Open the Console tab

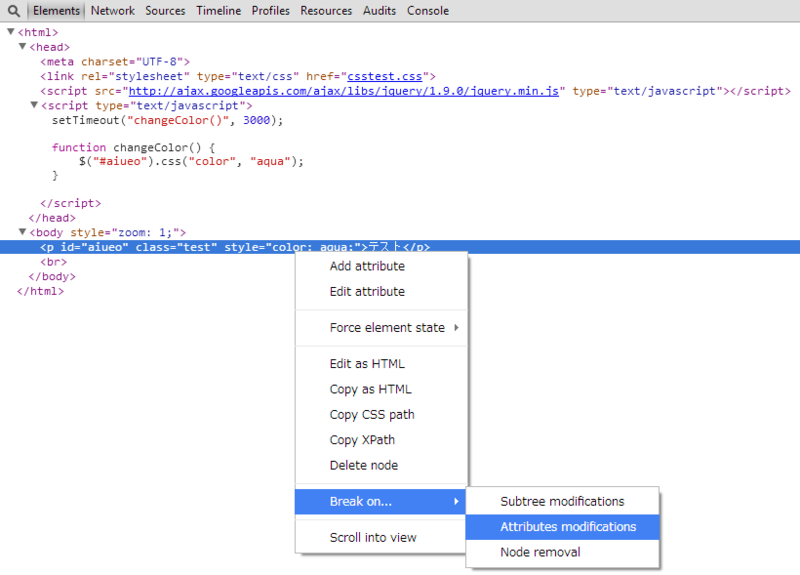[428, 11]
